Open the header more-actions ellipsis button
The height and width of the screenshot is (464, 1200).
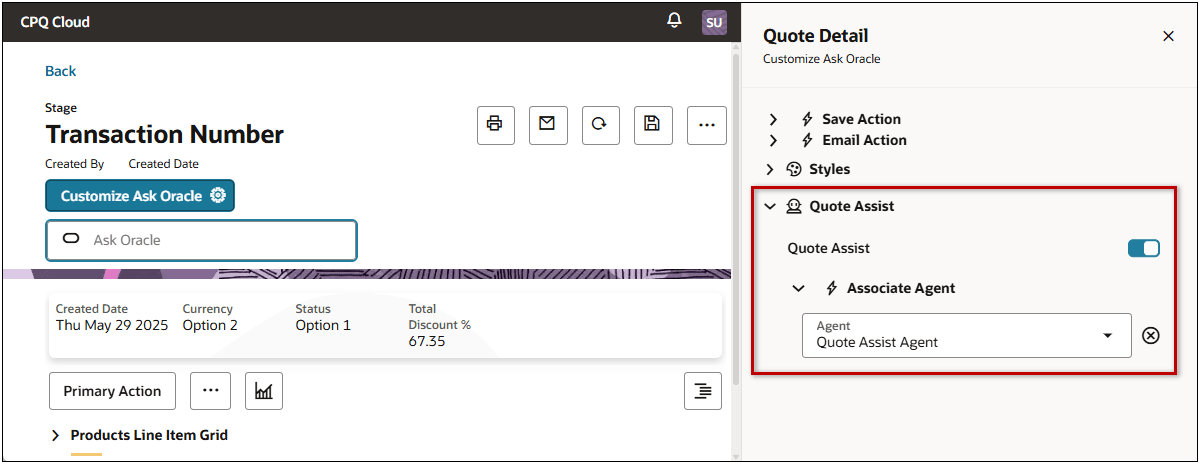[x=707, y=124]
